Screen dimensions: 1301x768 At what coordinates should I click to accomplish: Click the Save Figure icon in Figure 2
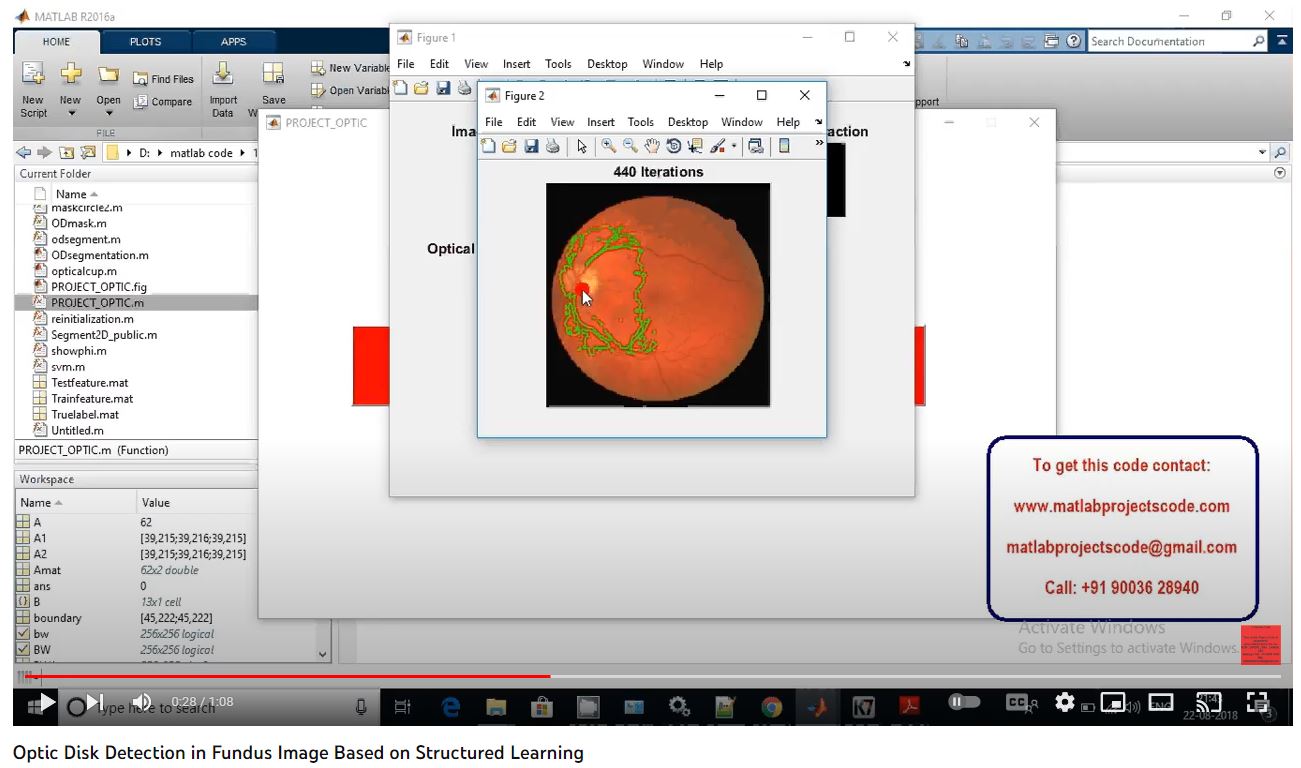(x=531, y=146)
